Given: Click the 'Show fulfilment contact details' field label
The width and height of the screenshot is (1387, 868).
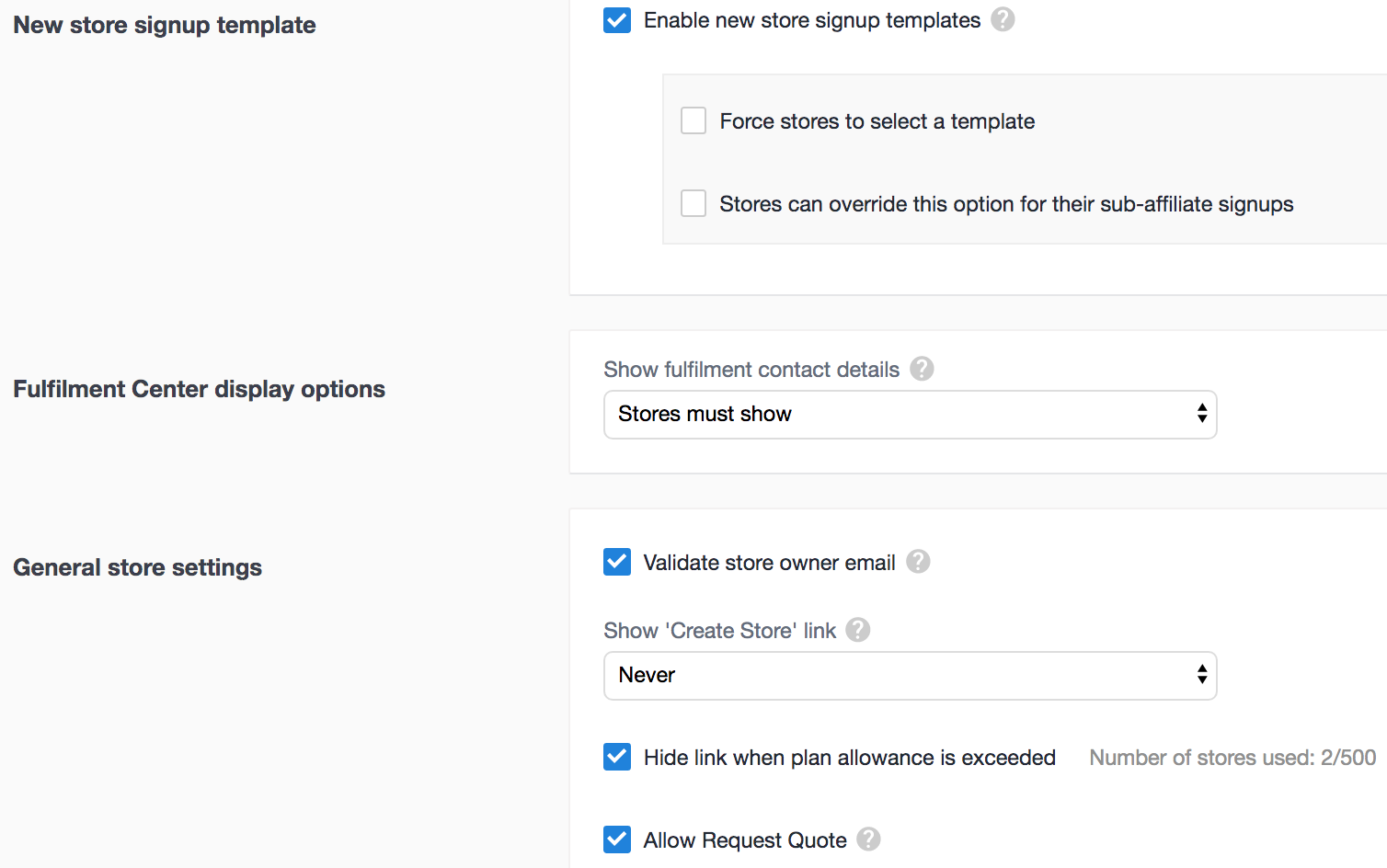Looking at the screenshot, I should (x=751, y=370).
